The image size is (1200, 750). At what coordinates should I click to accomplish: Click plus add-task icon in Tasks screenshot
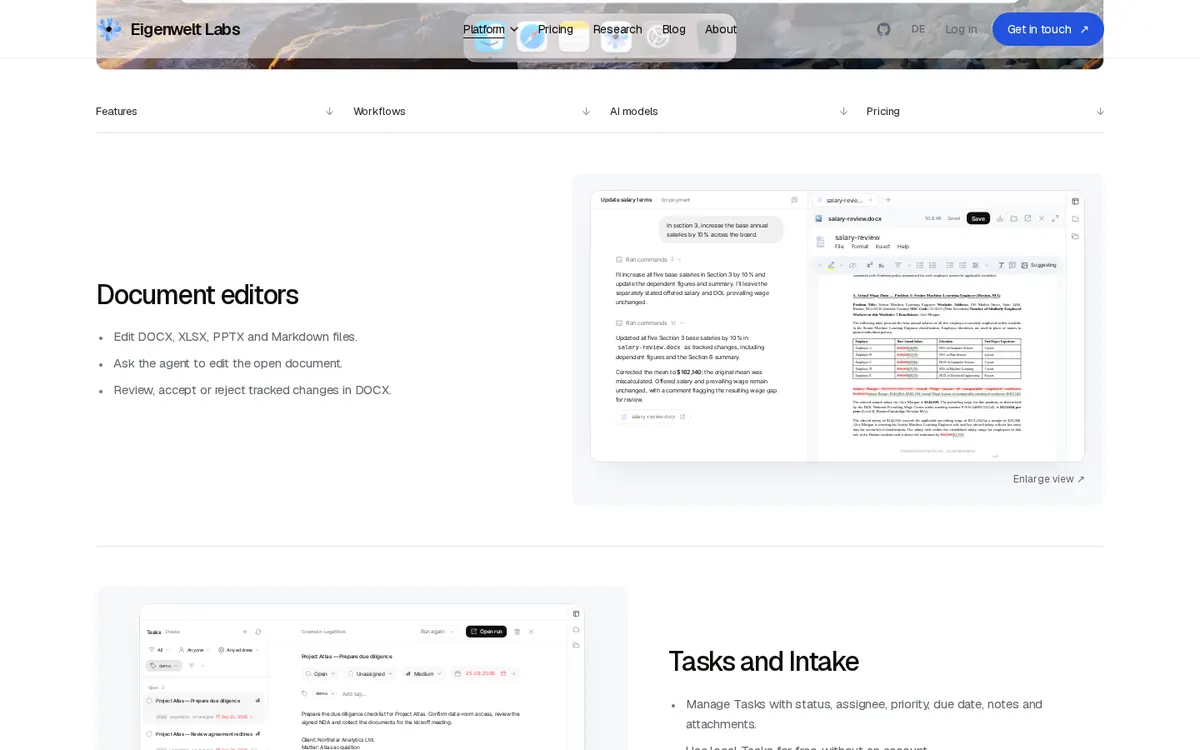click(x=245, y=632)
